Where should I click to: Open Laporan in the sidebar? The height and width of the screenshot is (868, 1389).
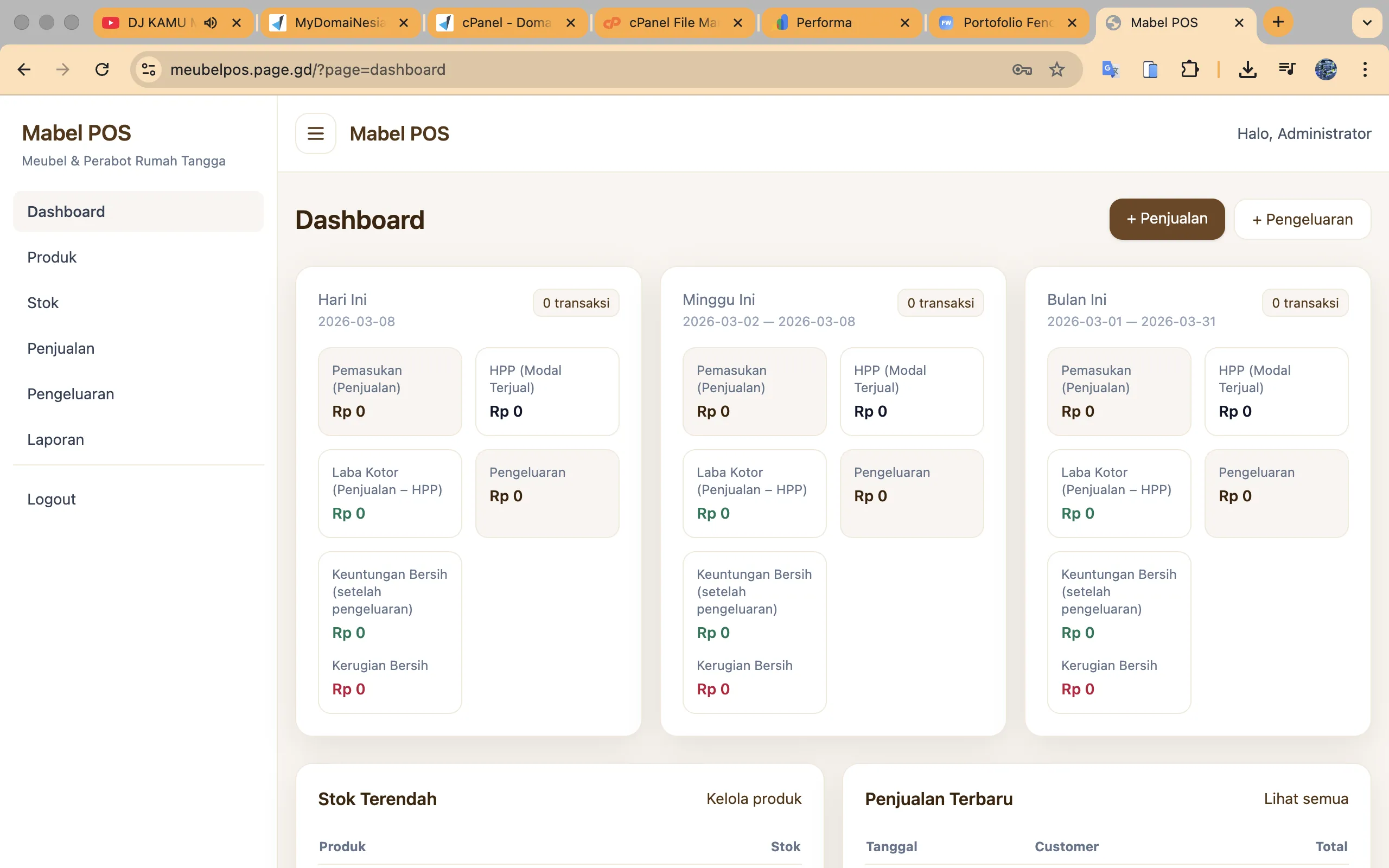point(138,439)
